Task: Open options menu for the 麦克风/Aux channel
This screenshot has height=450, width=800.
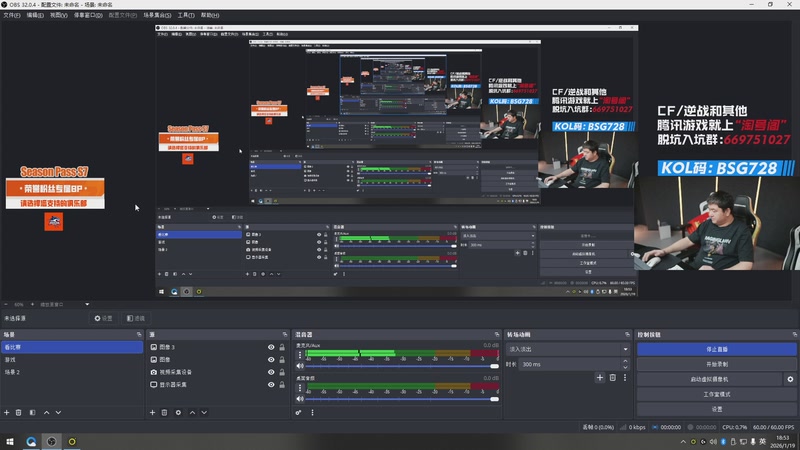Action: (x=299, y=355)
